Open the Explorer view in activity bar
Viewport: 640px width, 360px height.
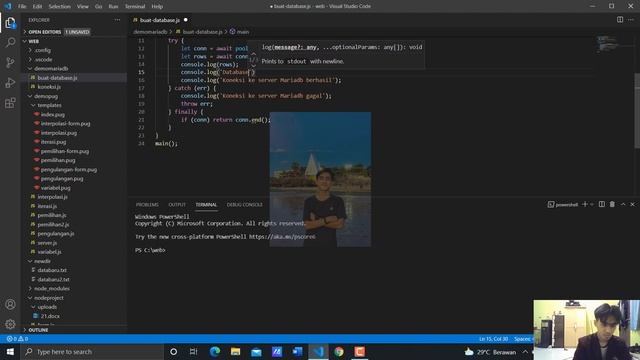point(10,23)
